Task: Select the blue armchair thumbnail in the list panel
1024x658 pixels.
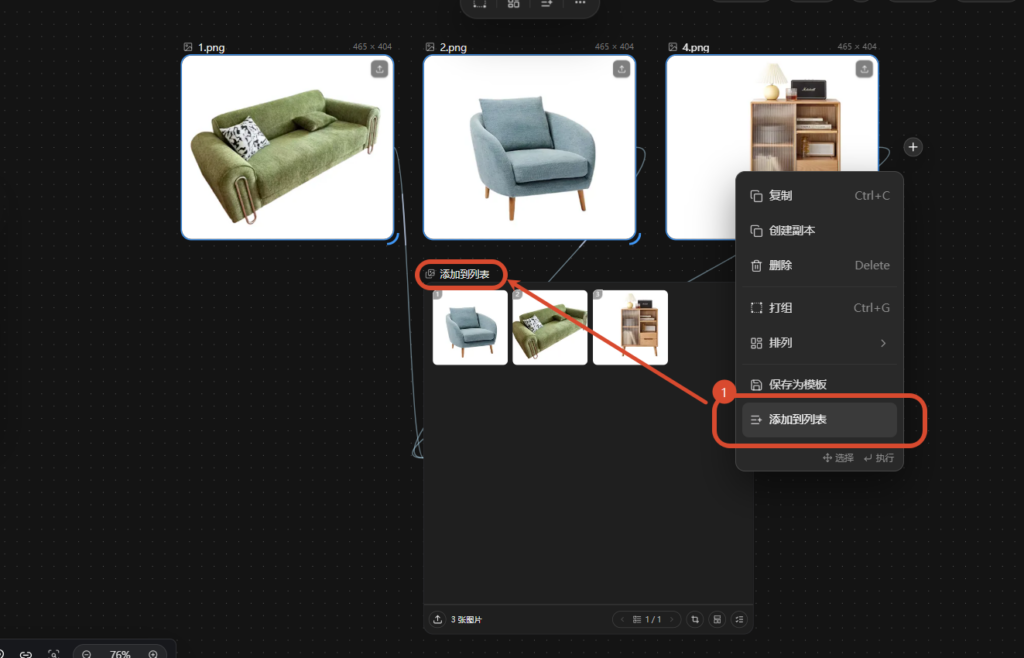Action: click(x=470, y=327)
